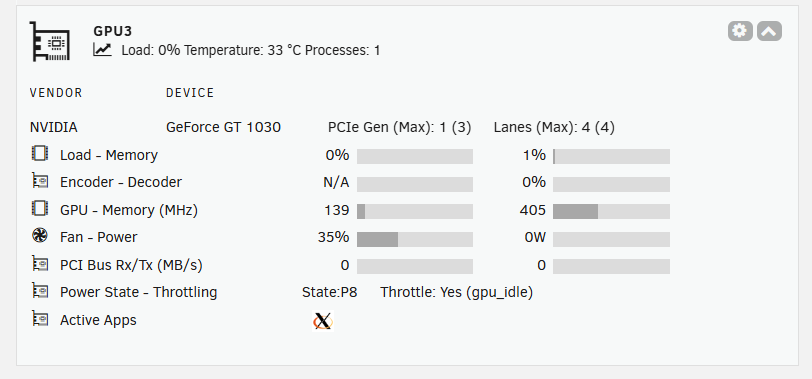Click the Load - Memory chip icon
This screenshot has height=379, width=812.
40,153
